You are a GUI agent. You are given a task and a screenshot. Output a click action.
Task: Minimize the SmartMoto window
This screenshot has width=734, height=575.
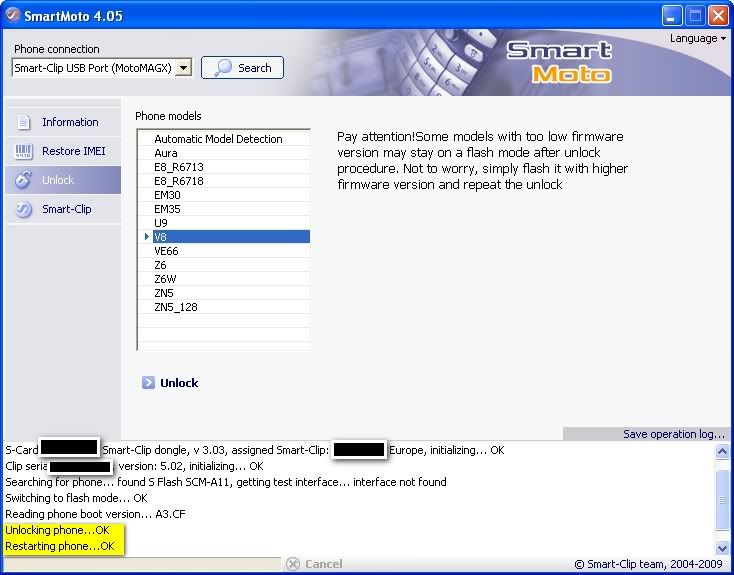(x=672, y=16)
